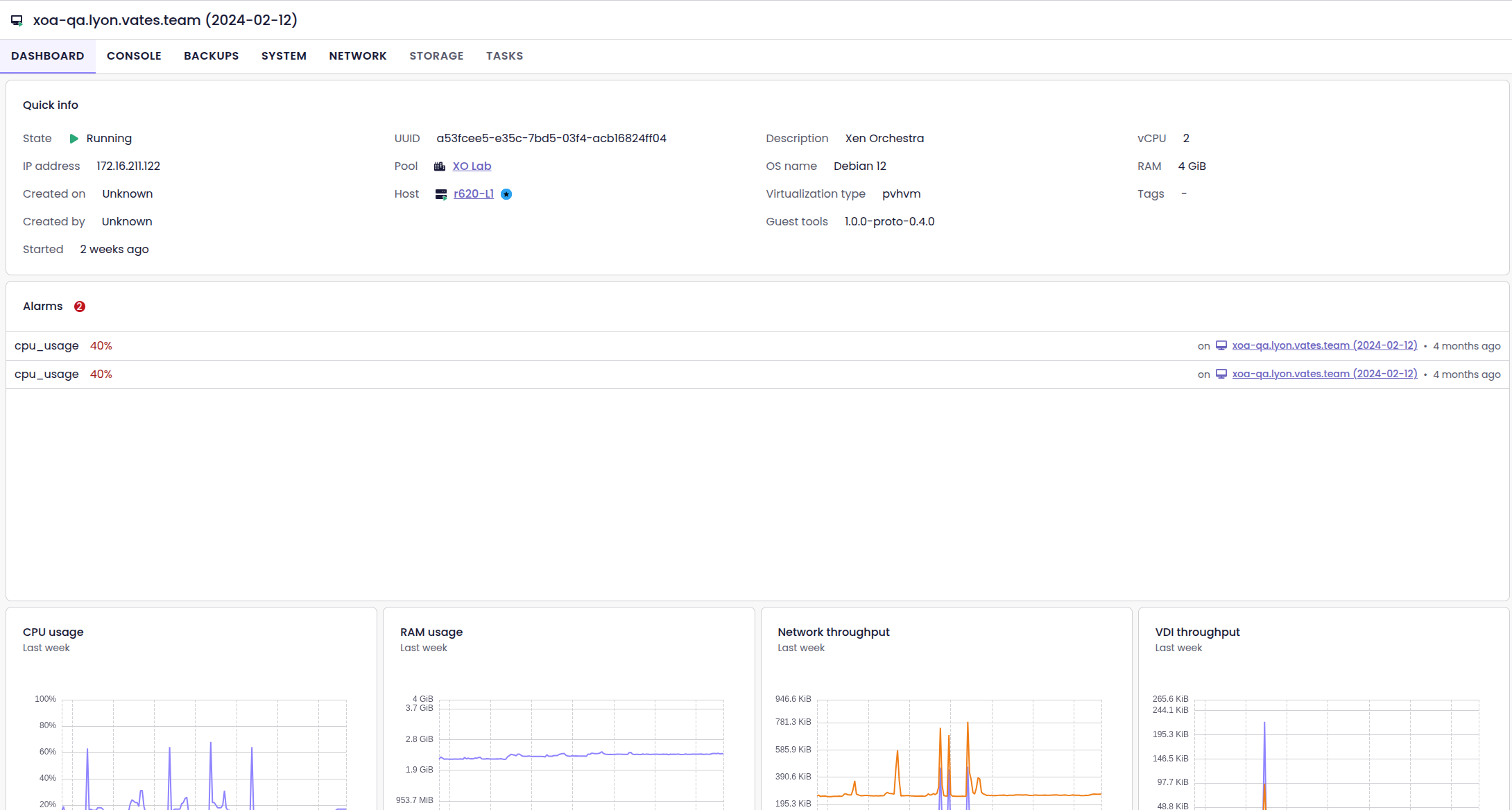Open the VM link in the second alarm row
This screenshot has width=1512, height=810.
(x=1325, y=374)
